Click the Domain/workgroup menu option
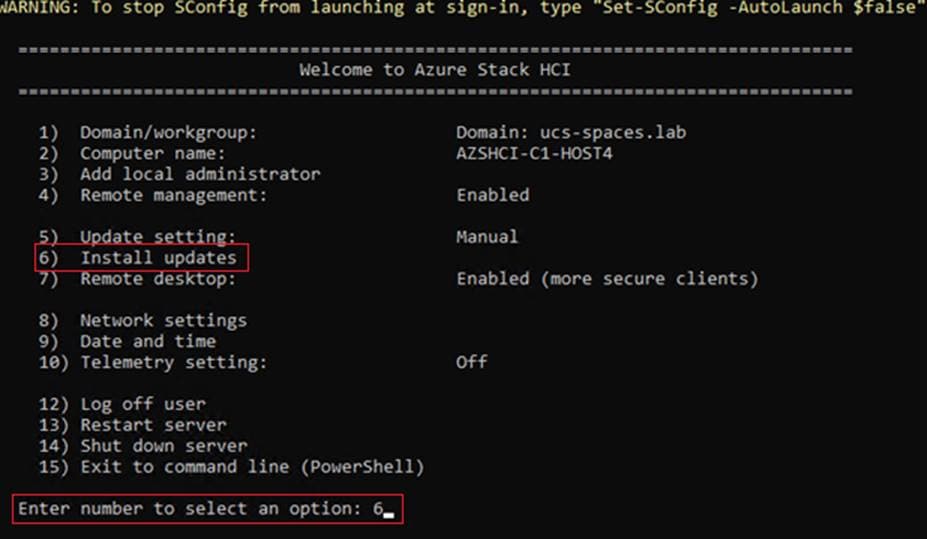This screenshot has width=927, height=539. click(x=148, y=132)
